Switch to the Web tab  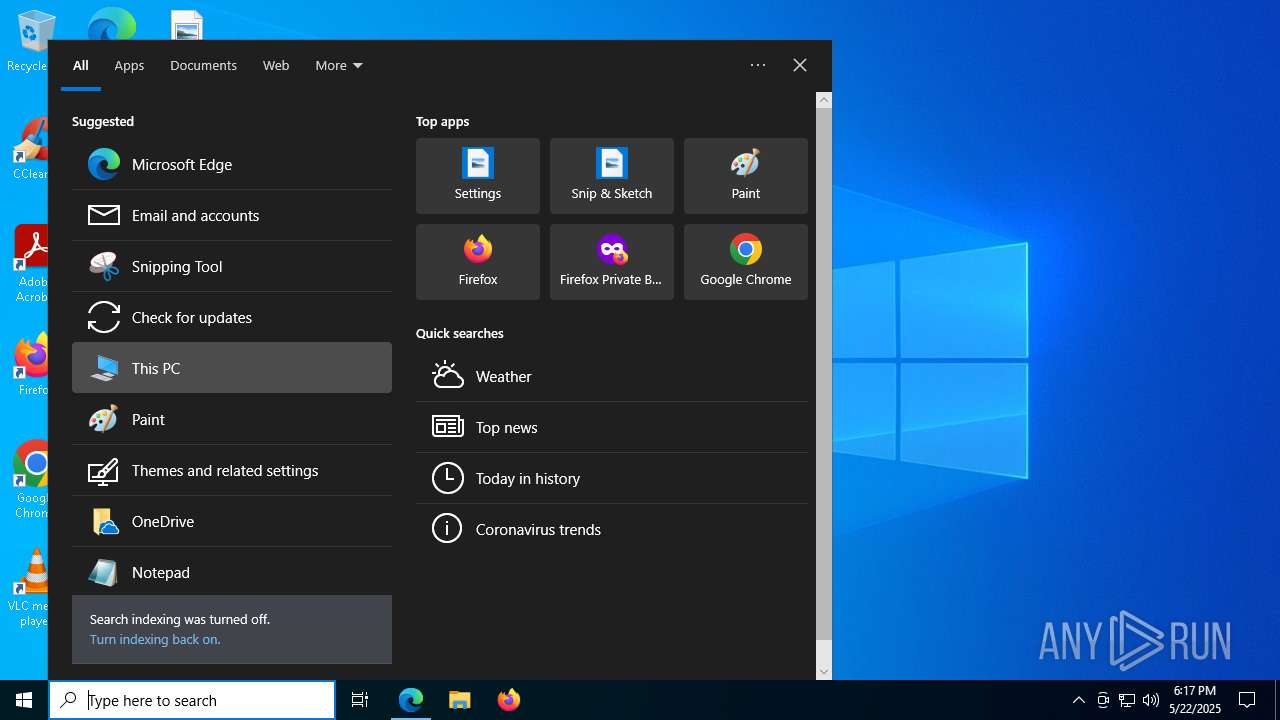pos(276,65)
